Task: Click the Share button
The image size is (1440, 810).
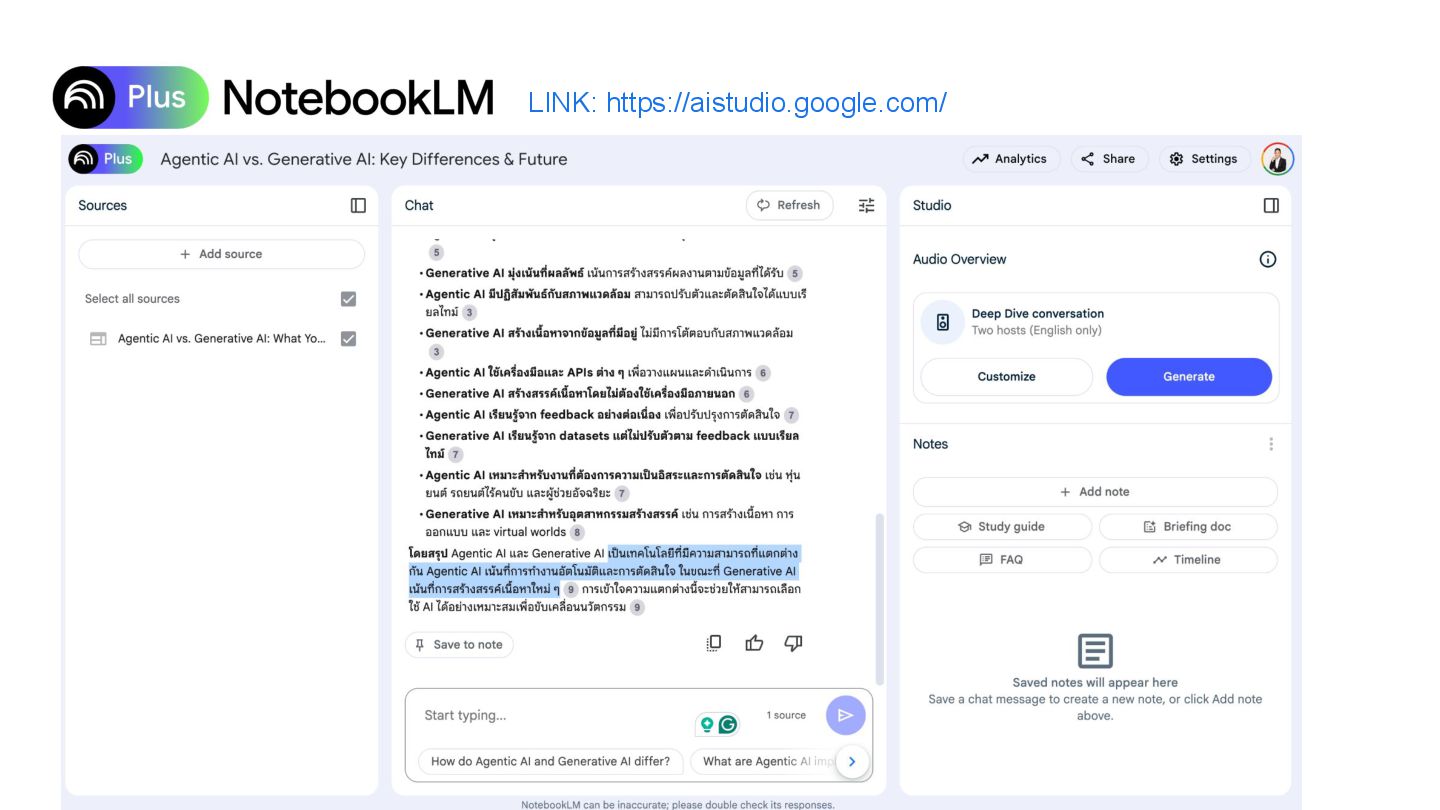Action: pos(1108,159)
